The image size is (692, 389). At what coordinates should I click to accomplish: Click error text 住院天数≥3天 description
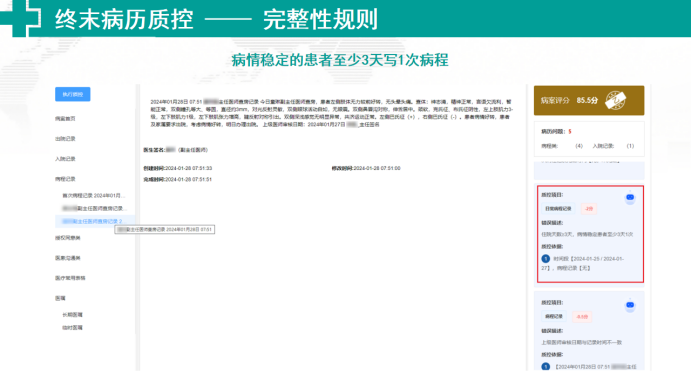tap(587, 234)
